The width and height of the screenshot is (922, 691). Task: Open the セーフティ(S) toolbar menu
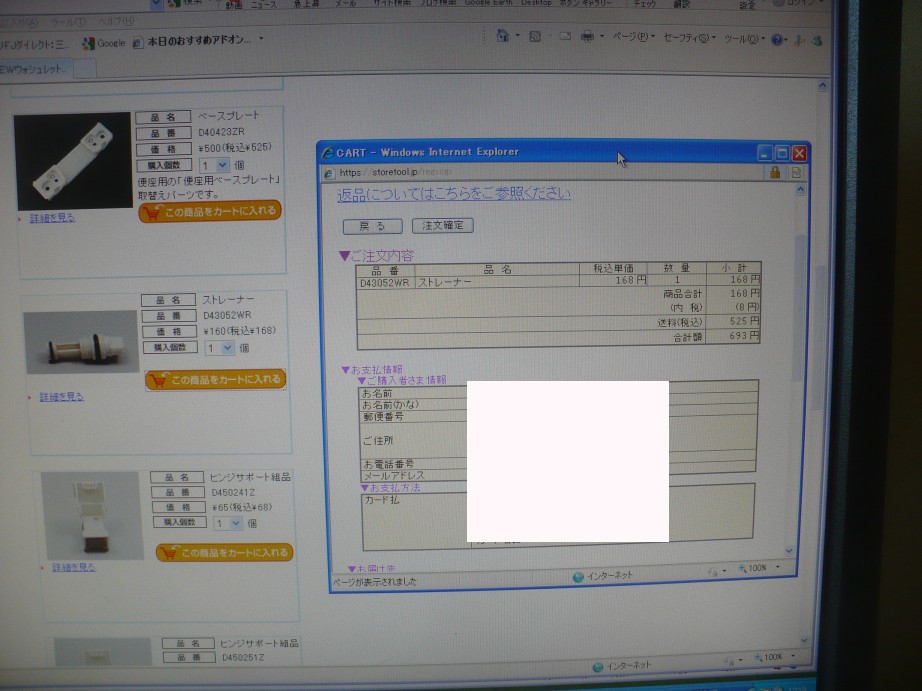pyautogui.click(x=689, y=38)
